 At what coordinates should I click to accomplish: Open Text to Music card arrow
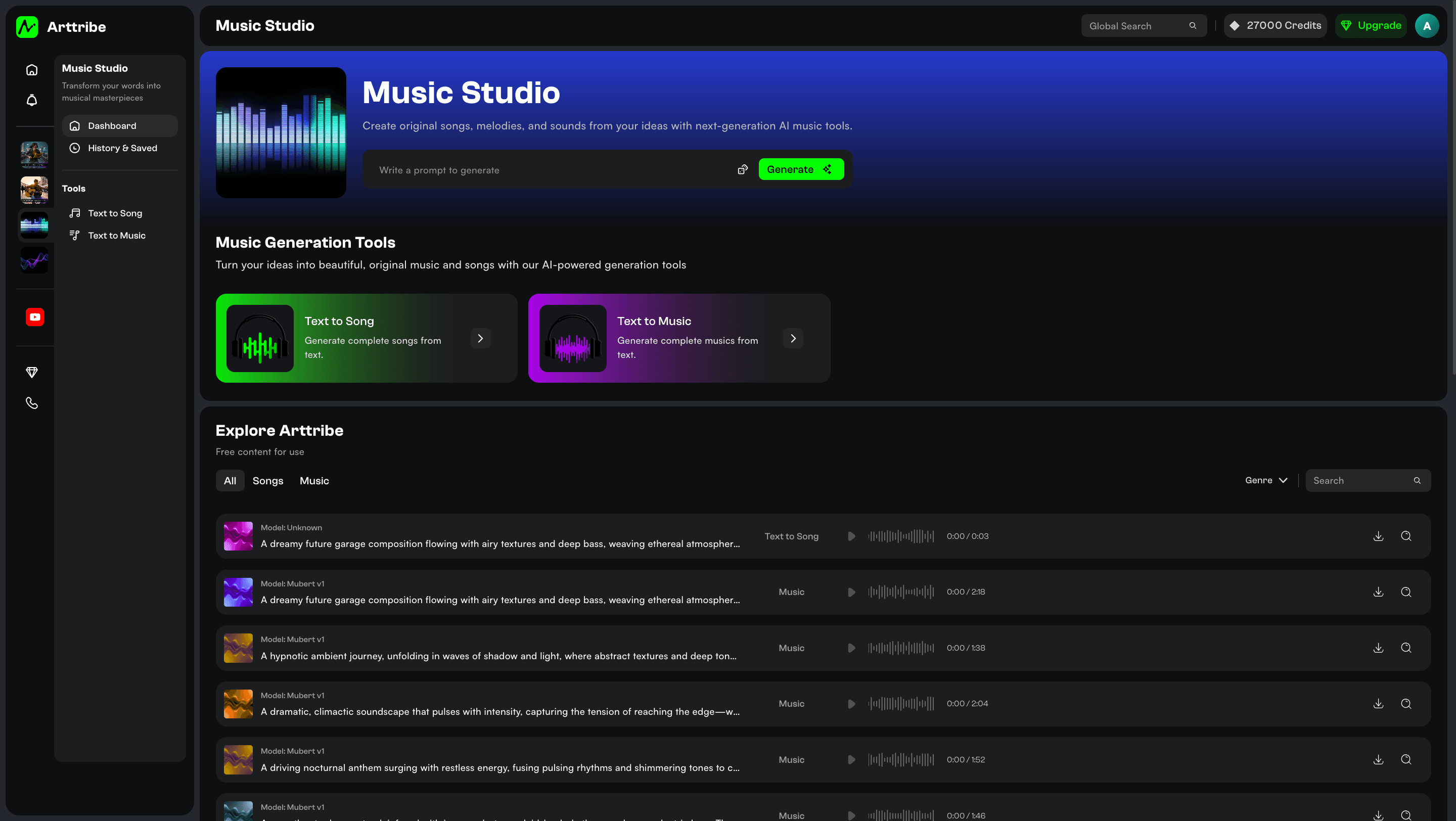[793, 338]
